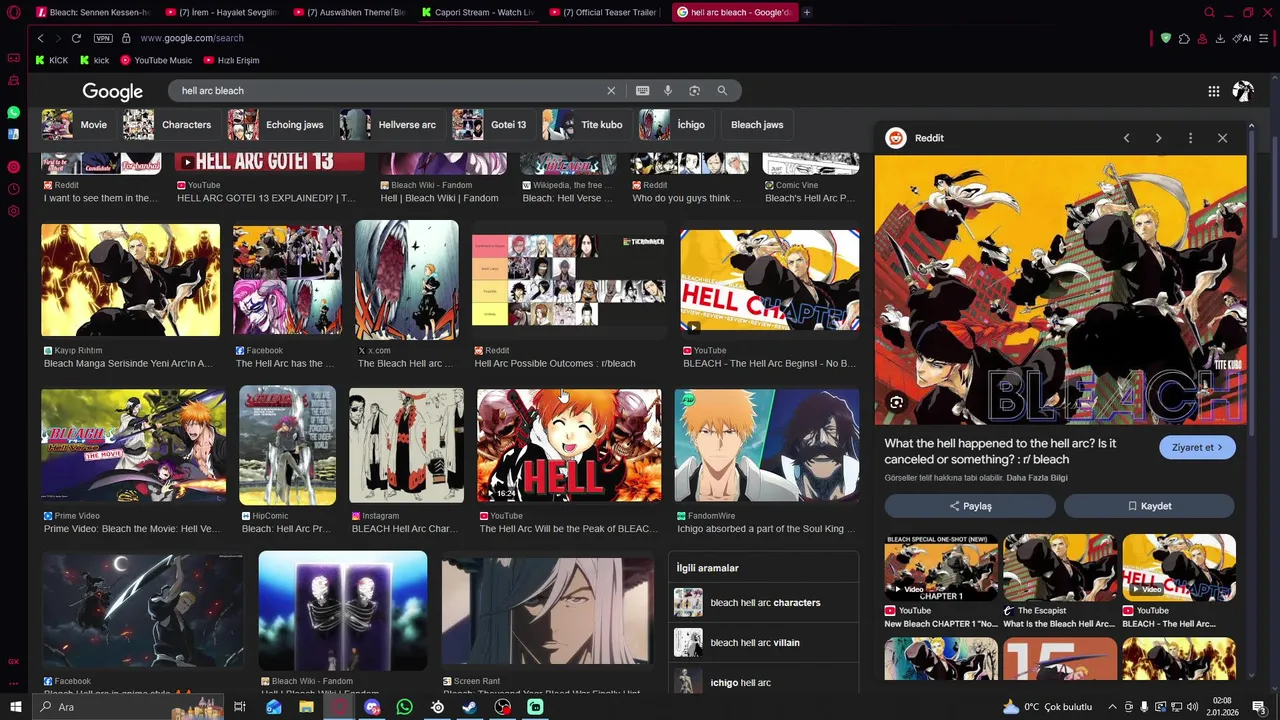Screen dimensions: 1280x720
Task: Open the KİCK bookmark
Action: (52, 60)
